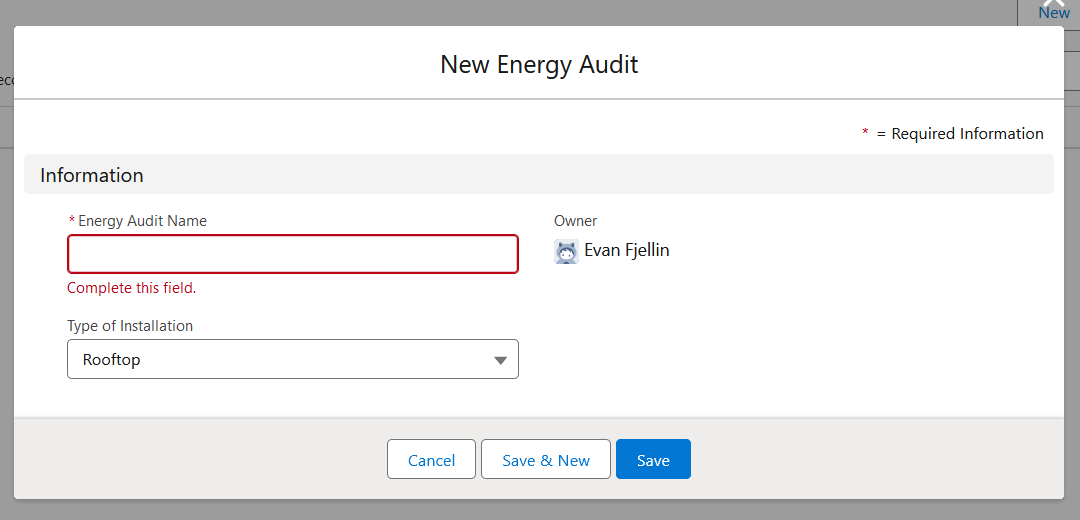Click the Owner field label
This screenshot has height=520, width=1080.
[575, 221]
